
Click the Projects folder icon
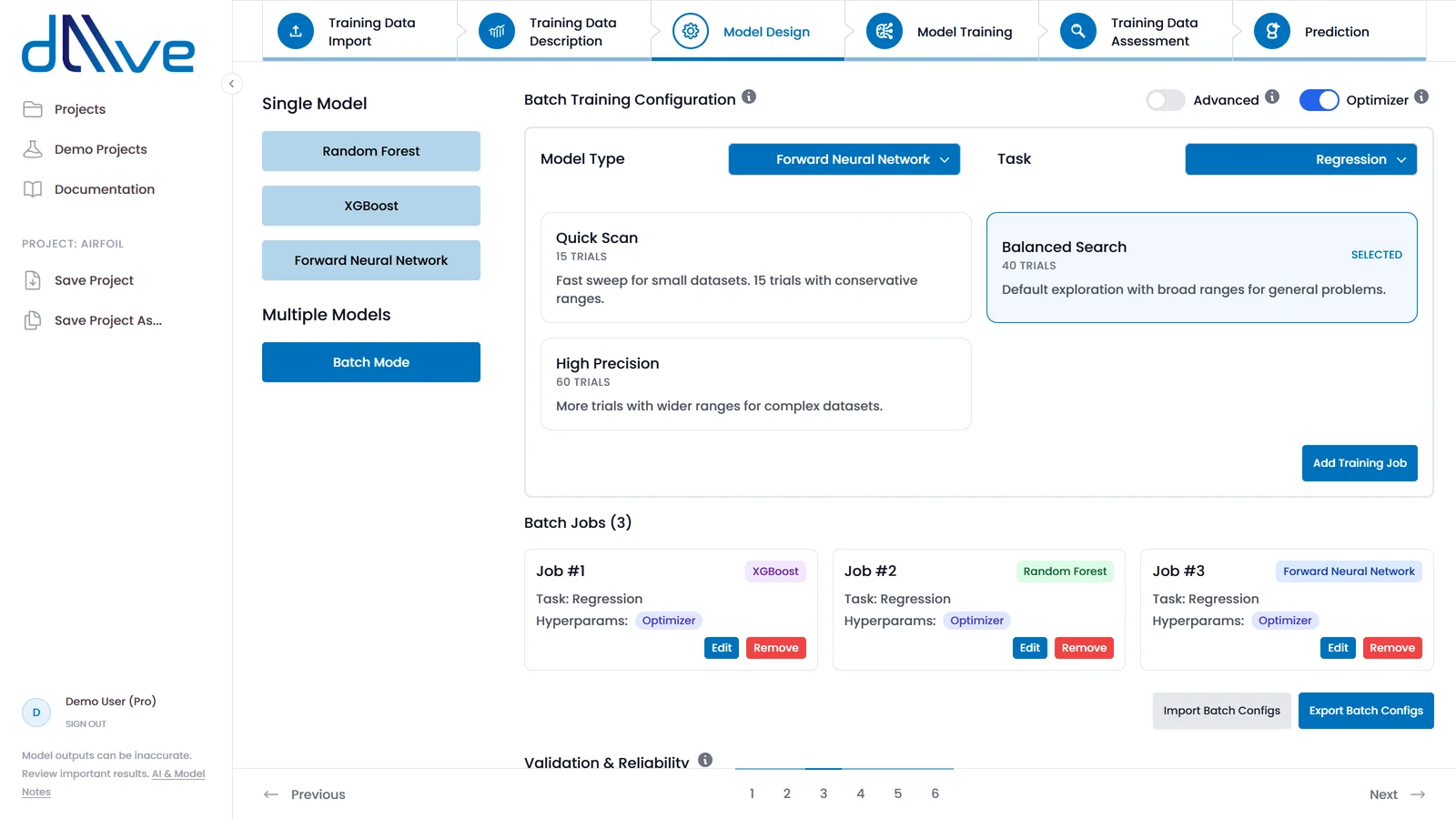pos(33,109)
